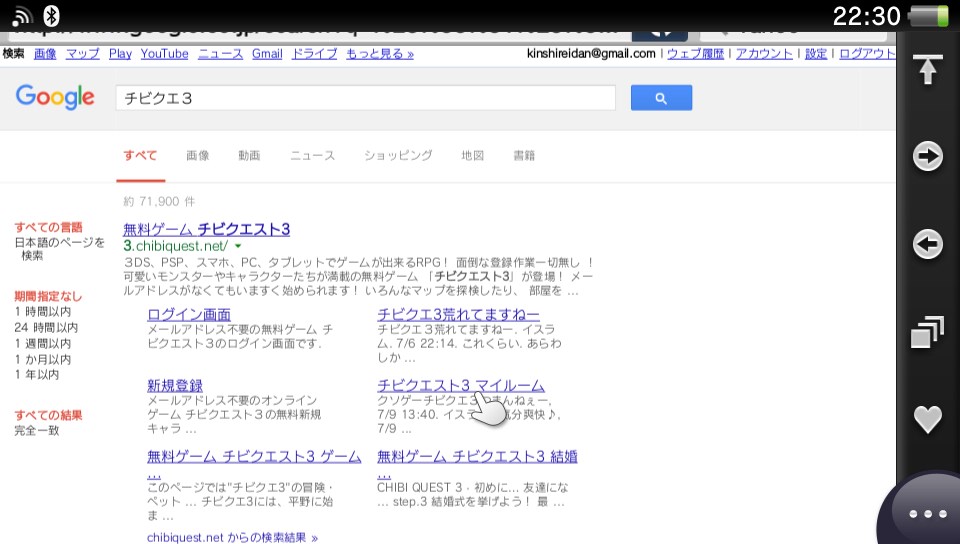Open ログイン画面 sitelink
Image resolution: width=960 pixels, height=544 pixels.
pos(189,315)
